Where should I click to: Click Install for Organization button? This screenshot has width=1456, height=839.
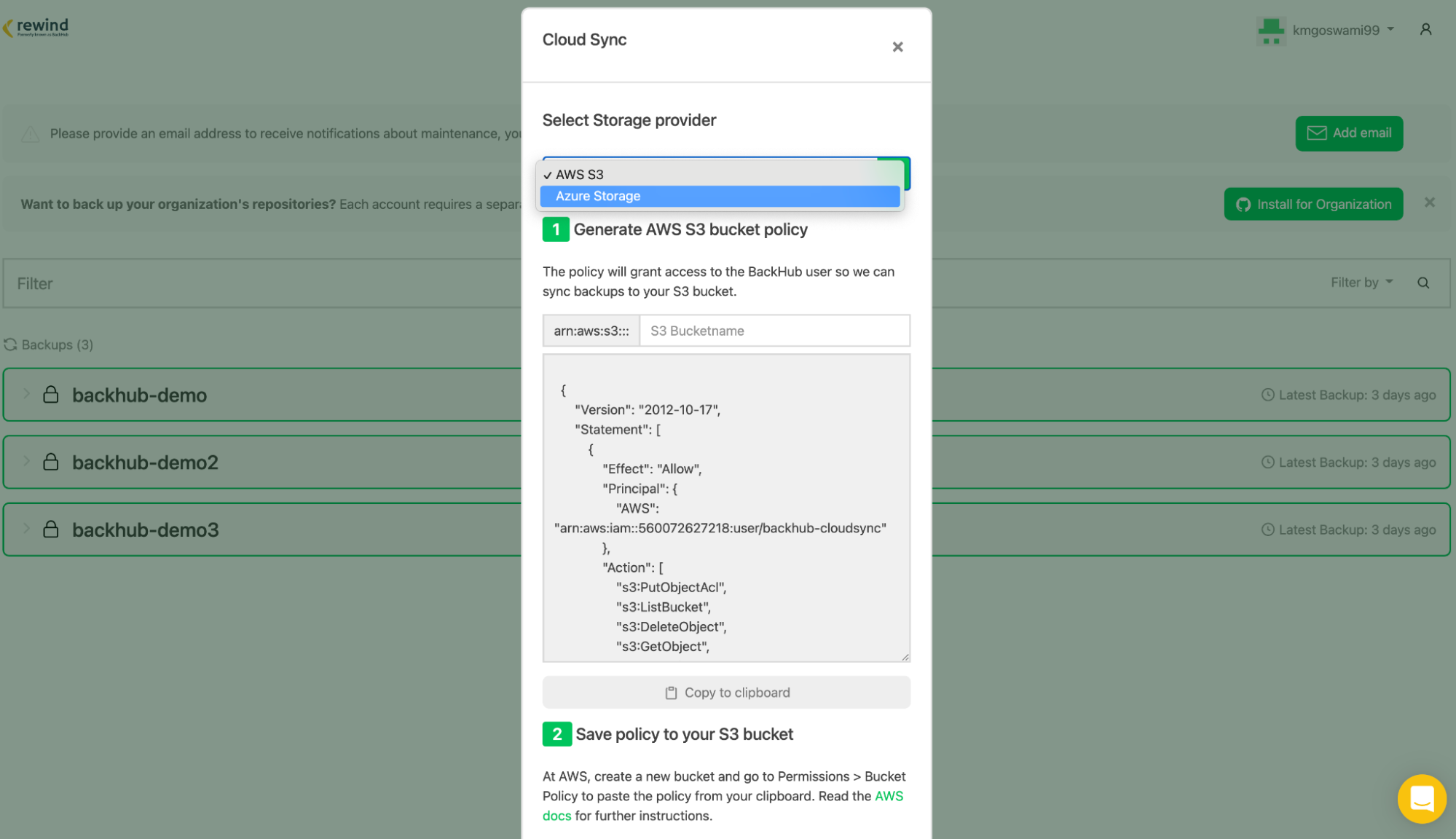pyautogui.click(x=1313, y=205)
